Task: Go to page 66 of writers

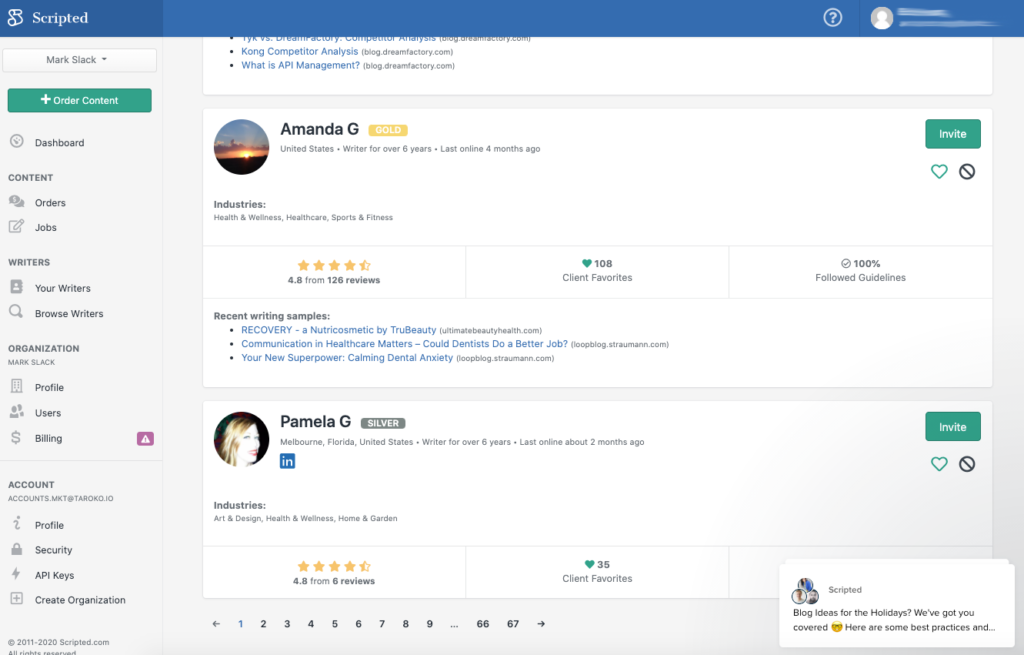Action: (483, 624)
